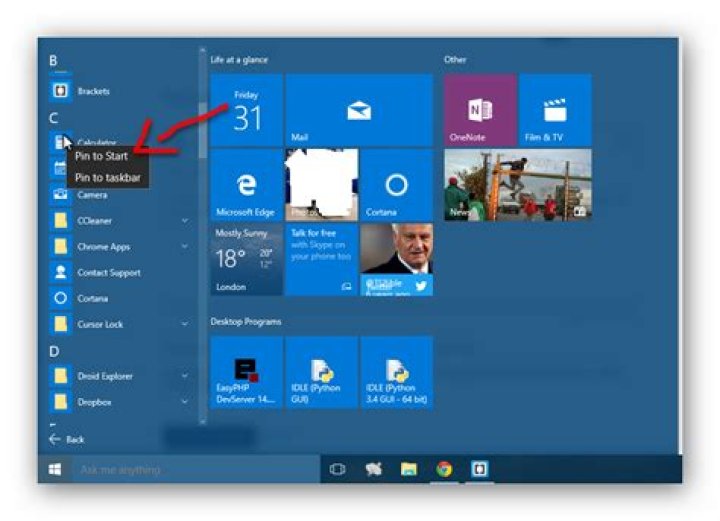Open the Skype Talk for free tile
720x521 pixels.
pyautogui.click(x=322, y=260)
